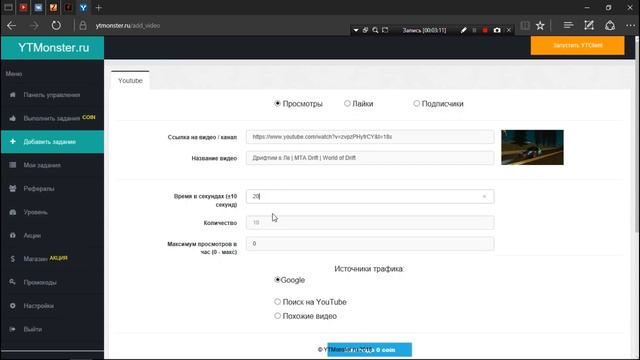
Task: Click the ytmonster.ru address bar
Action: click(128, 25)
